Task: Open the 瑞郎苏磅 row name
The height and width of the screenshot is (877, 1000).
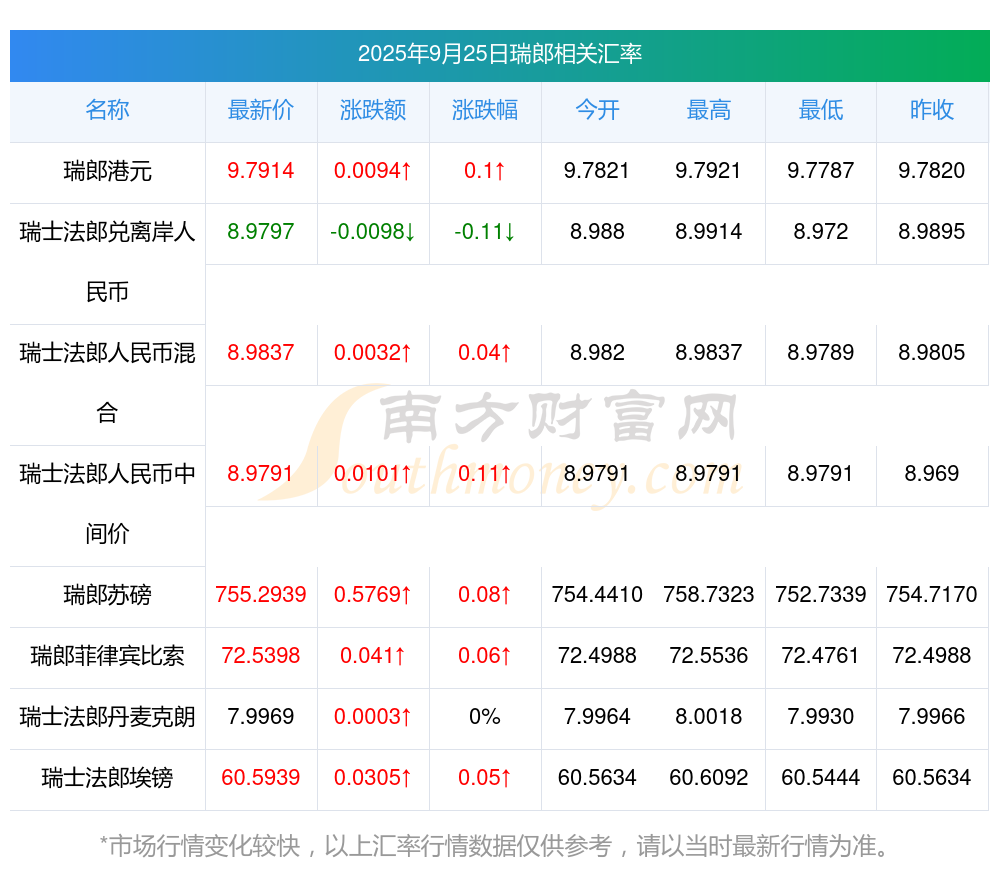Action: click(x=107, y=596)
